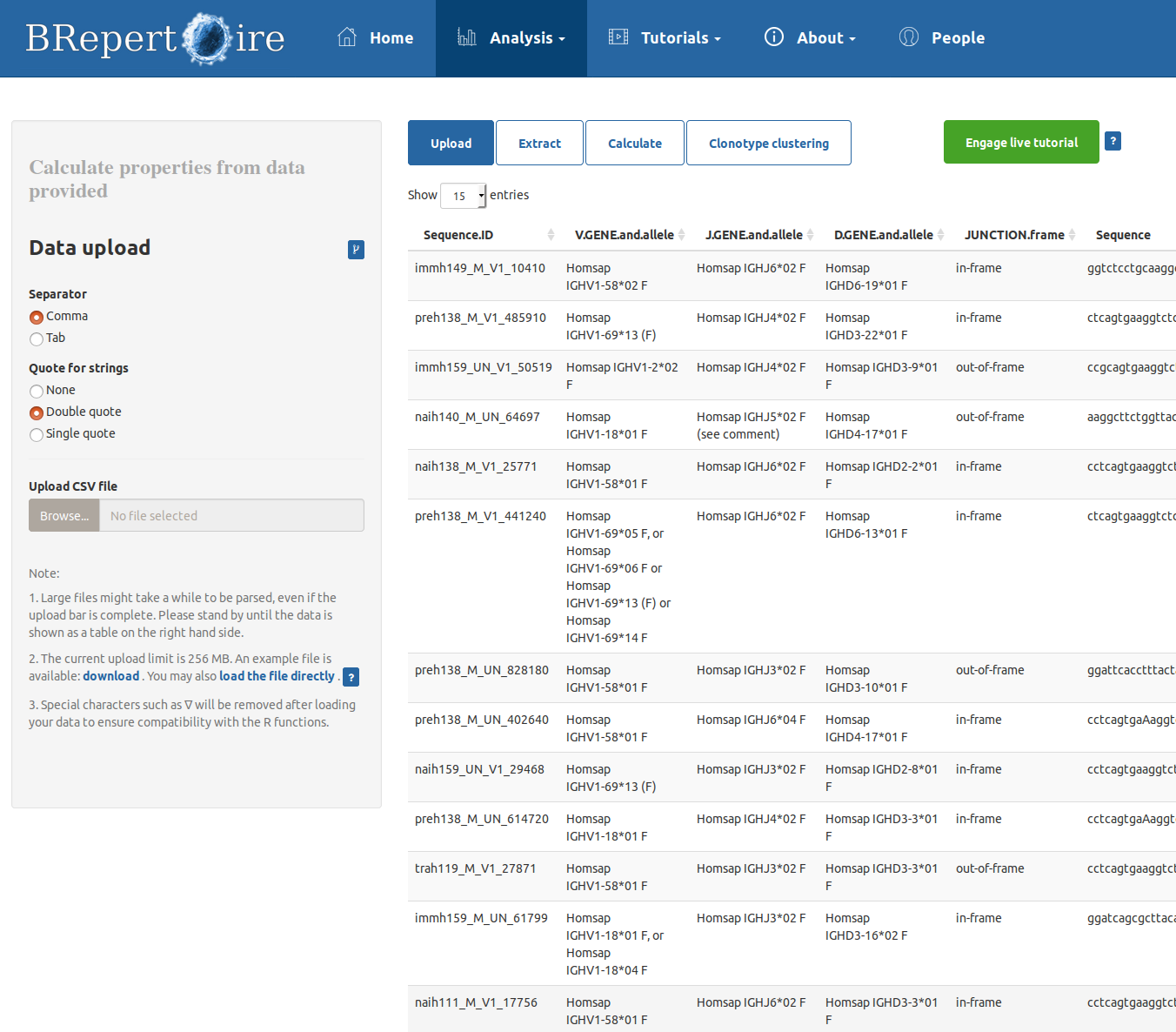This screenshot has width=1176, height=1032.
Task: Expand the Analysis menu
Action: click(x=511, y=38)
